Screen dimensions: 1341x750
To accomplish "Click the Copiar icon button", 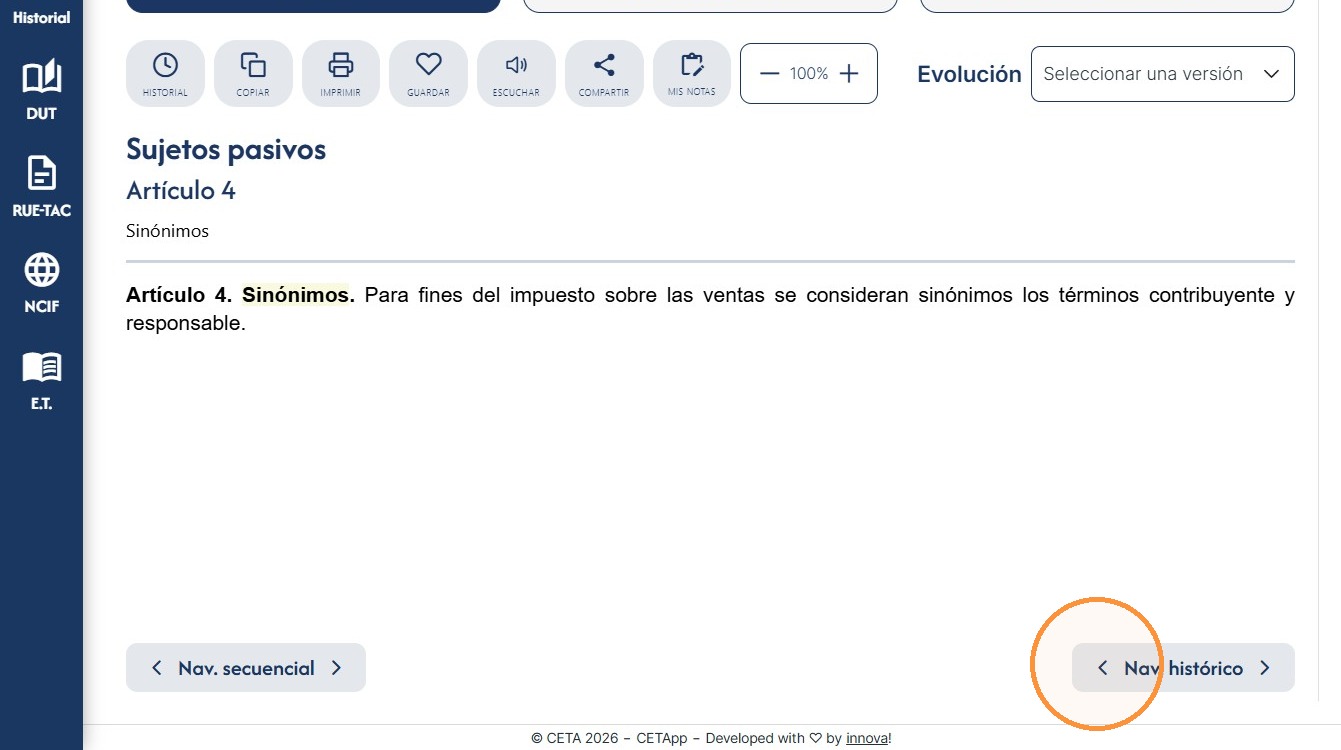I will [x=253, y=73].
